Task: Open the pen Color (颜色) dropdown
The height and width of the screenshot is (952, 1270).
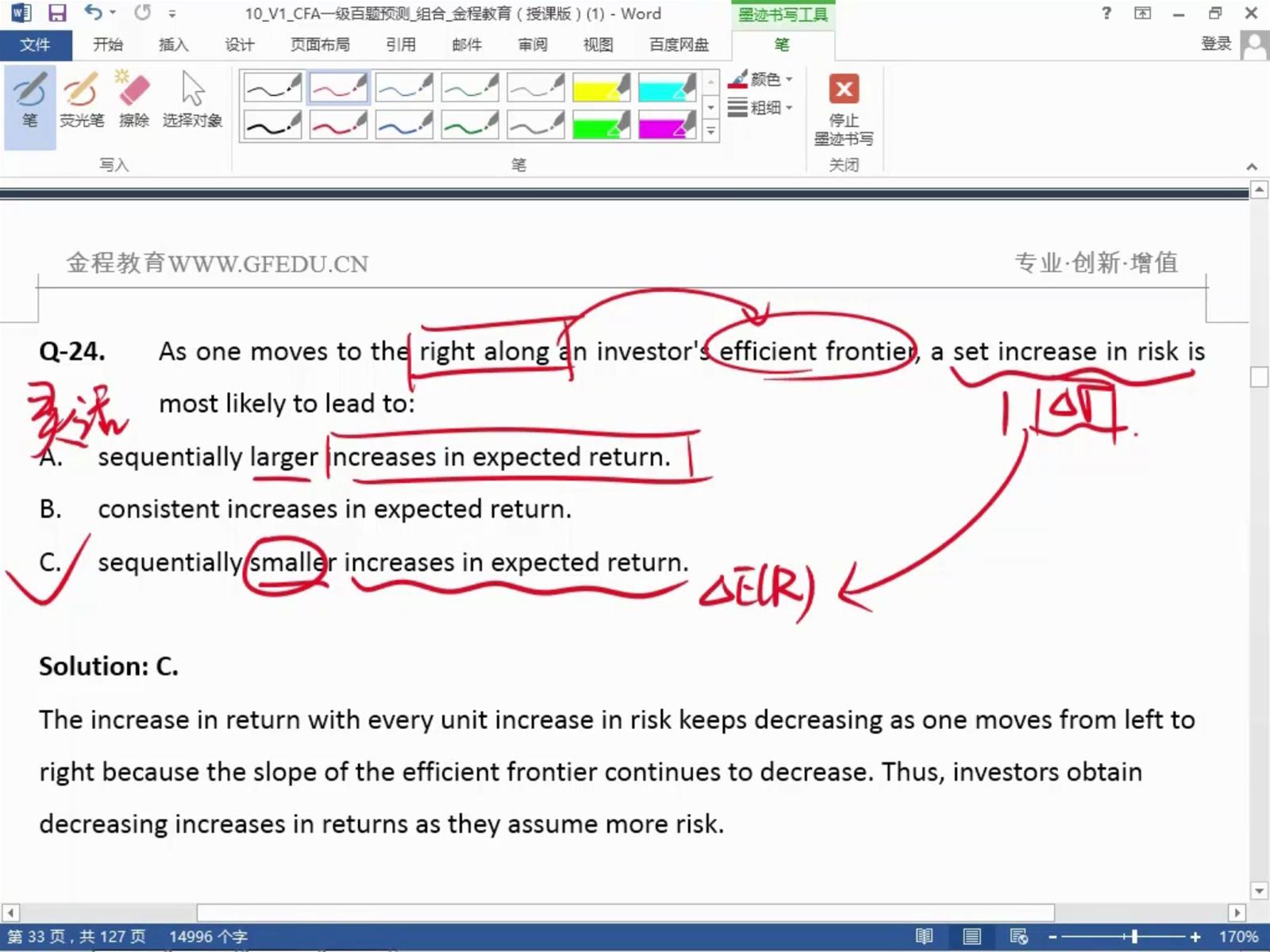Action: (762, 79)
